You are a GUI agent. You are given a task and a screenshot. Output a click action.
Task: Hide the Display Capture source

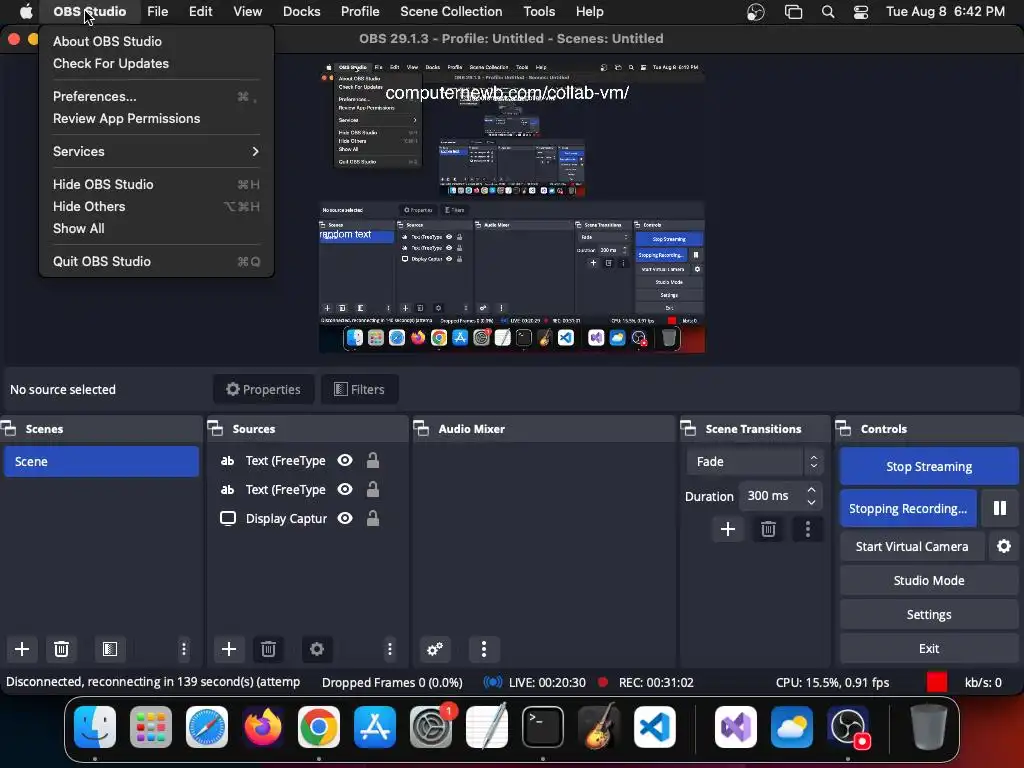point(345,518)
